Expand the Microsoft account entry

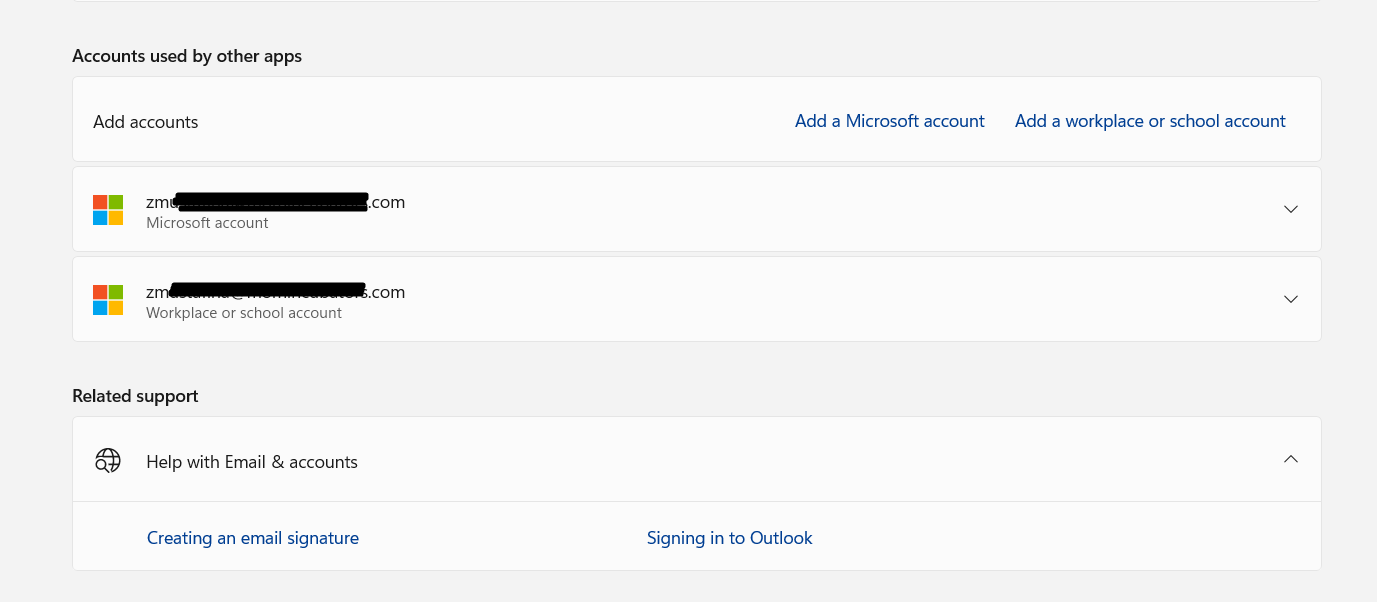pyautogui.click(x=1290, y=209)
